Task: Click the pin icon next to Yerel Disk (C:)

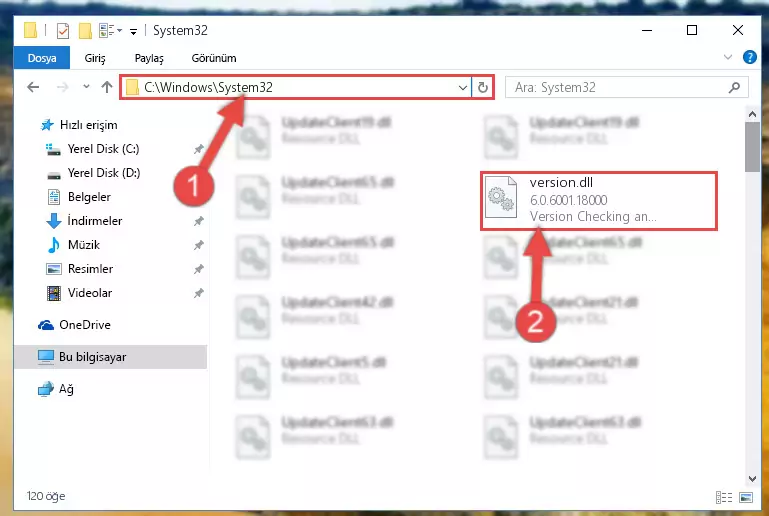Action: point(199,149)
